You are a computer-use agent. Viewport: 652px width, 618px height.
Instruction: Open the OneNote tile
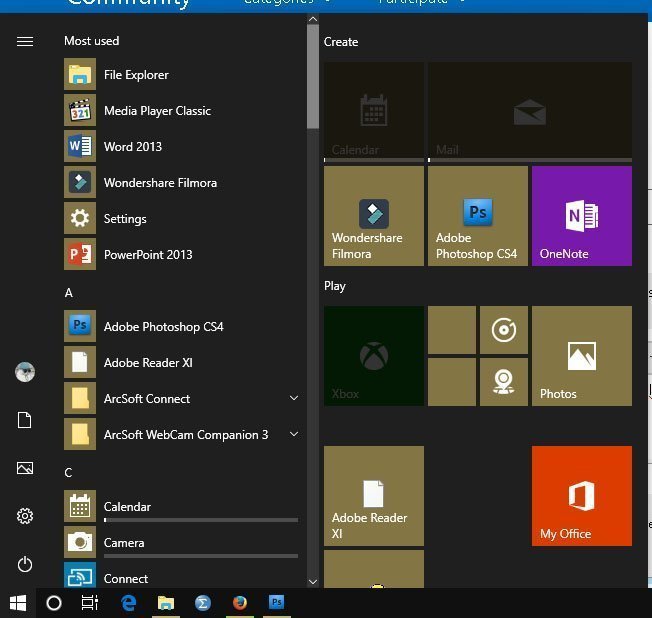[582, 216]
